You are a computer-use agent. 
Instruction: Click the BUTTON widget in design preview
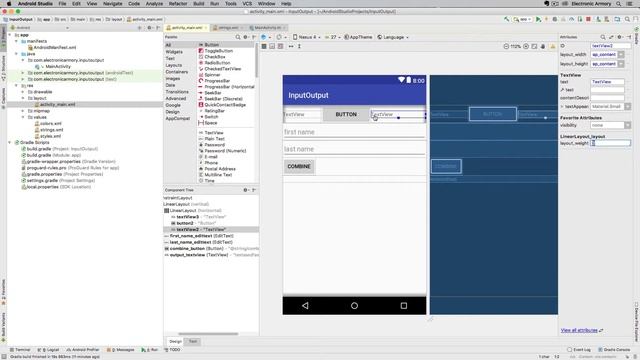click(x=346, y=114)
